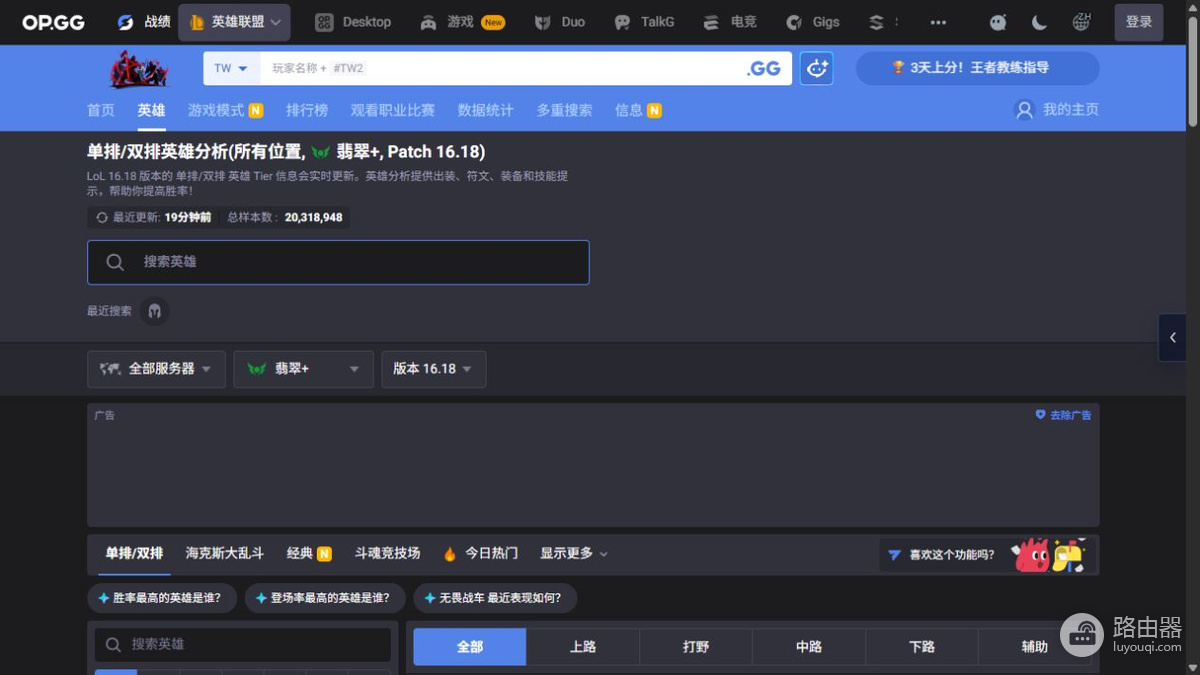Expand the 英雄联盟 game selector
The width and height of the screenshot is (1200, 675).
coord(234,22)
